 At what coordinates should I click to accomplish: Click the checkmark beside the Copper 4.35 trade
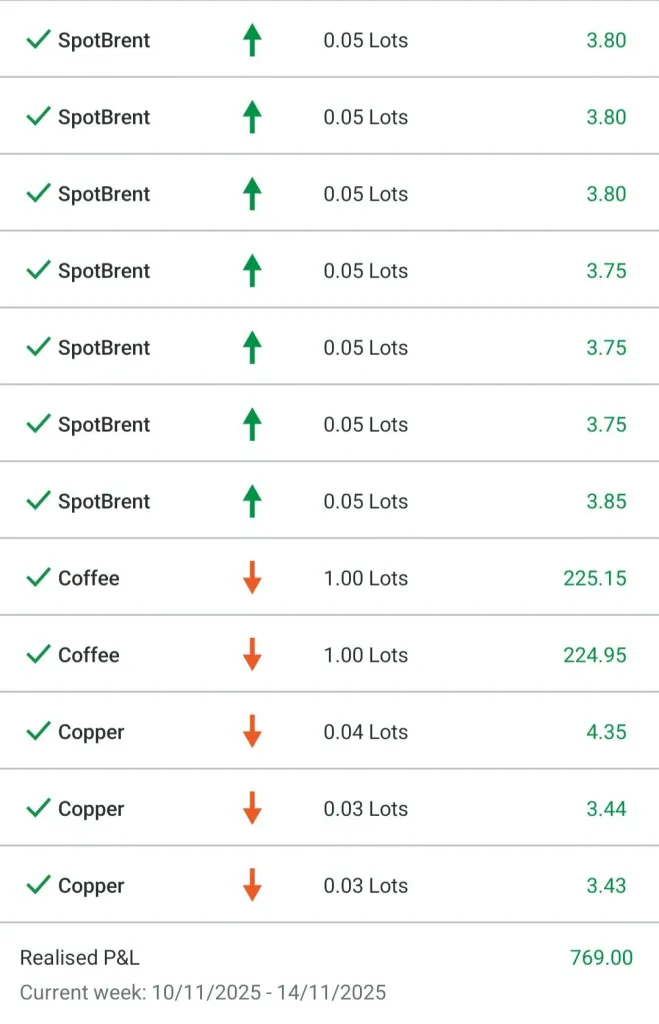[x=38, y=731]
